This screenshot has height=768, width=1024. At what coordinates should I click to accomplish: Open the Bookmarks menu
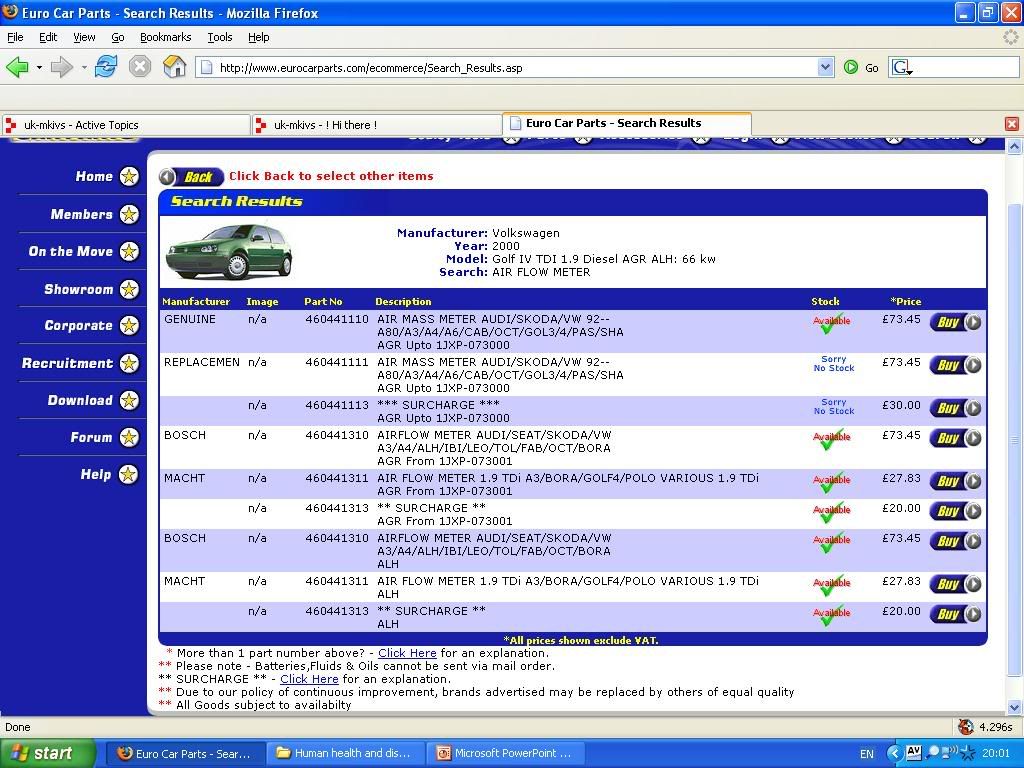166,37
